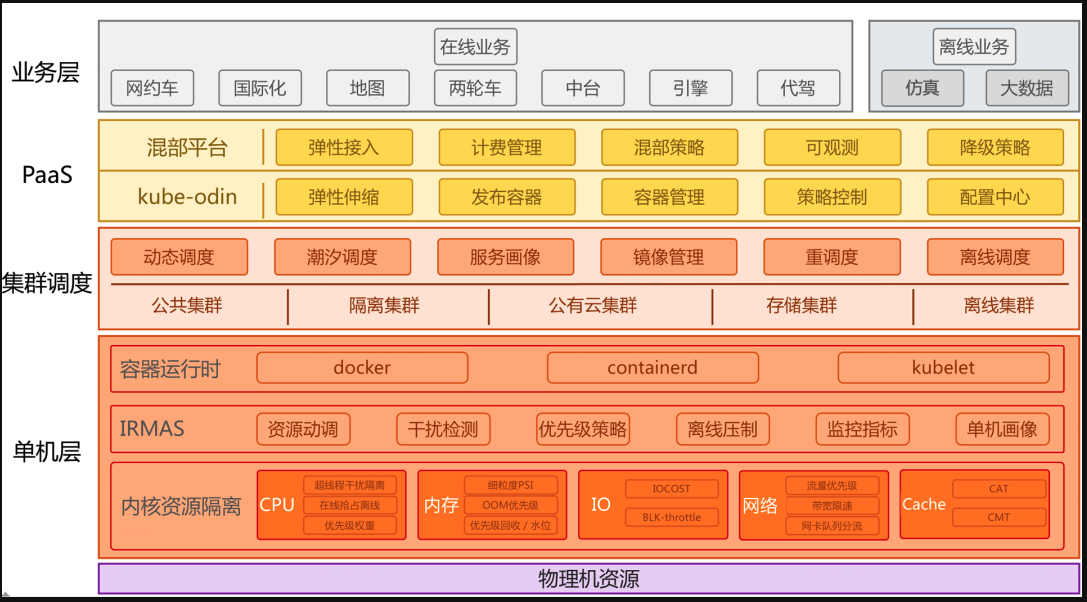Click the 物理机资源 bar
1087x602 pixels.
tap(589, 578)
